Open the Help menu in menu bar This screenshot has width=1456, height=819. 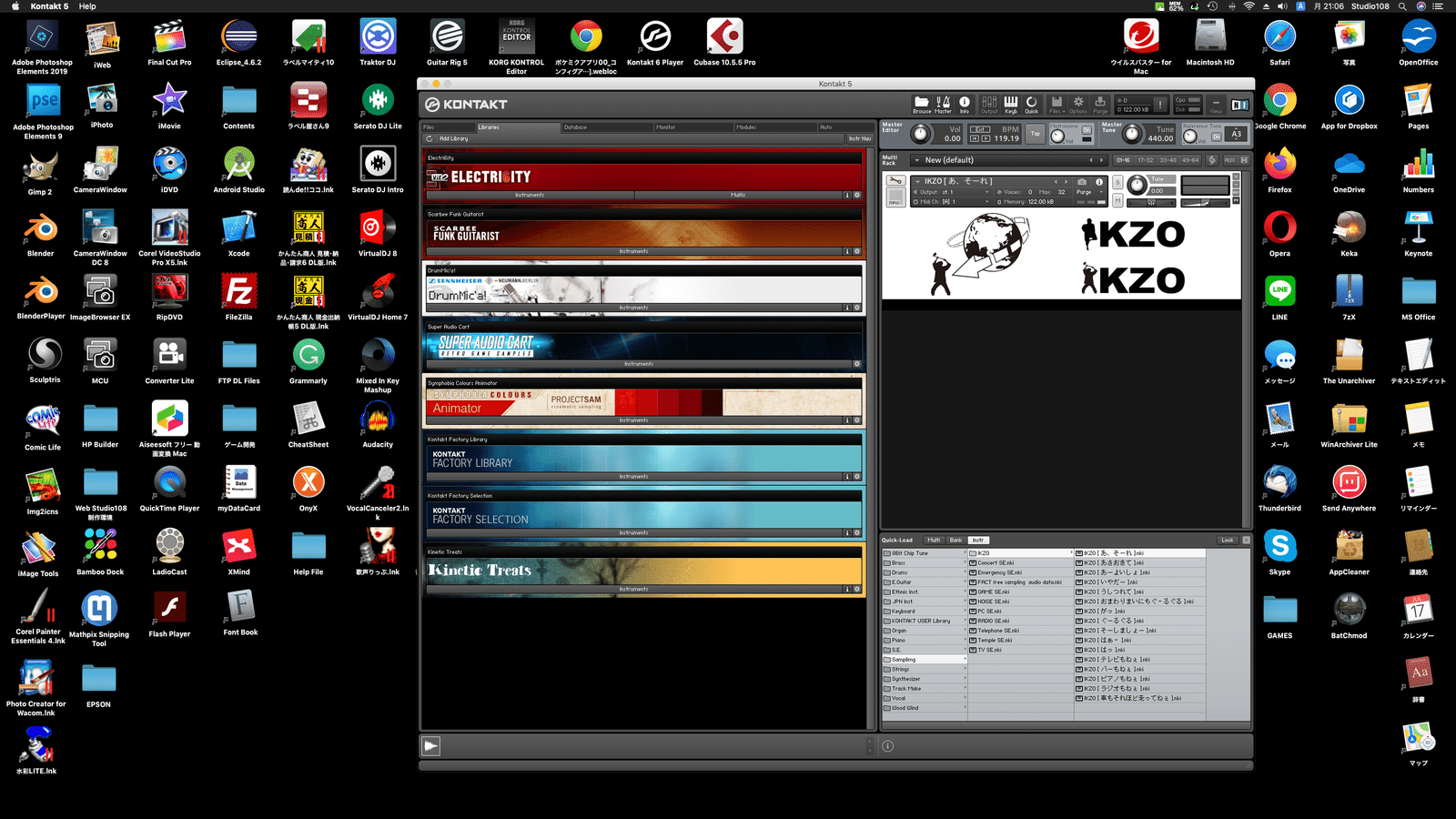click(x=87, y=6)
